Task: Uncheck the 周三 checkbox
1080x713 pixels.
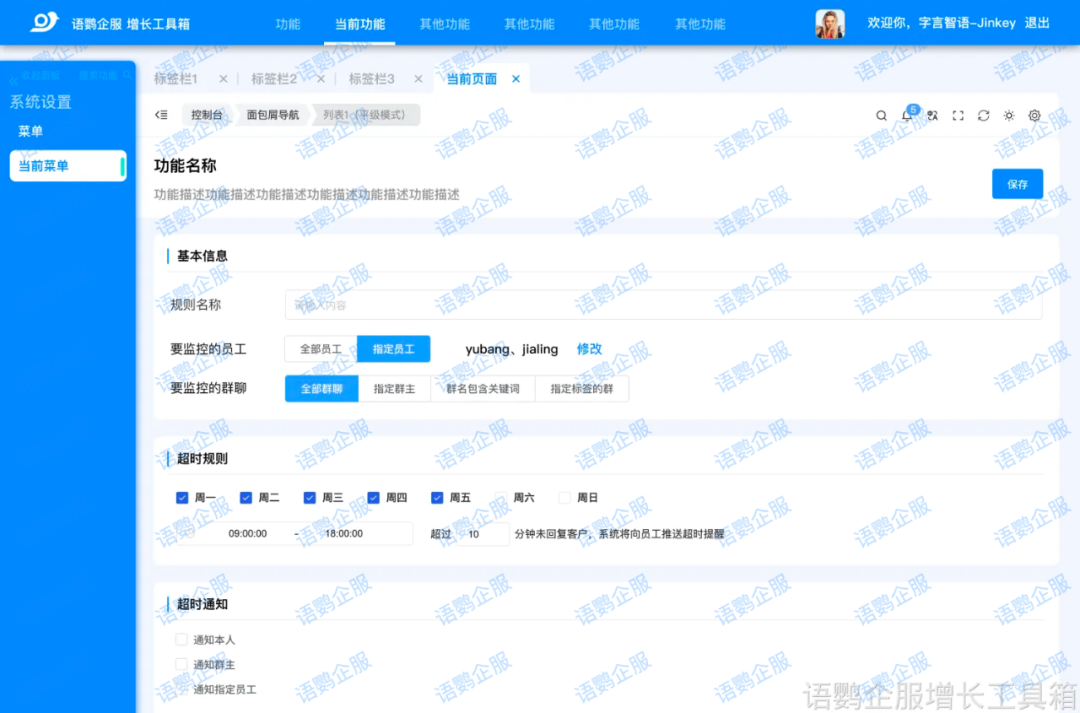Action: [x=310, y=497]
